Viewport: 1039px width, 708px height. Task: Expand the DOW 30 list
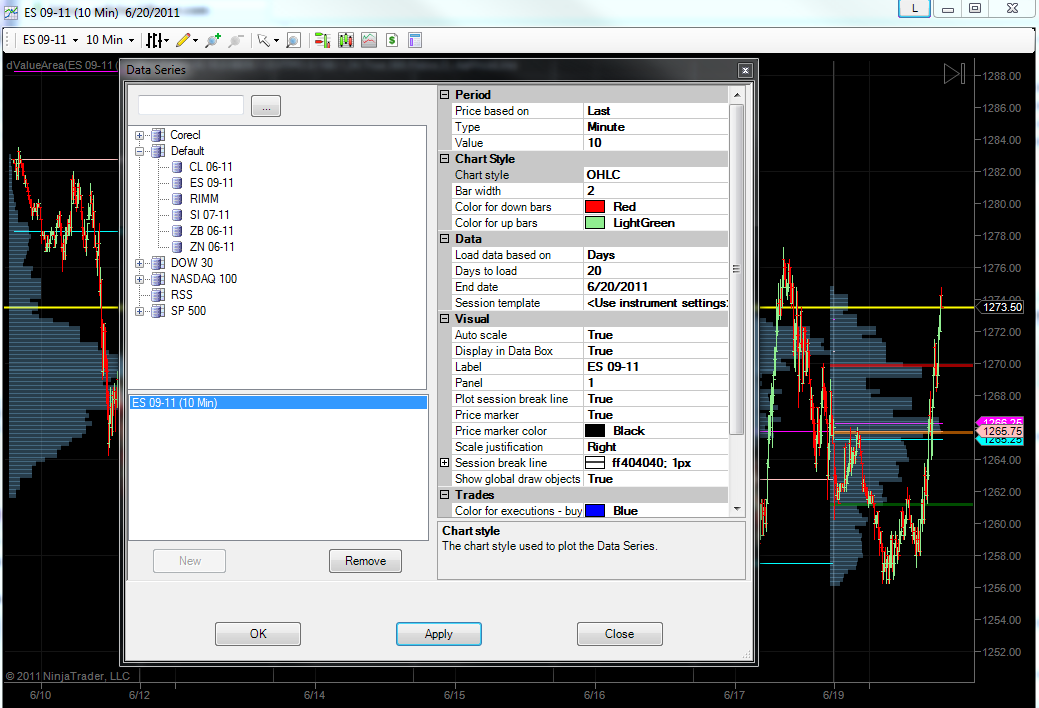pyautogui.click(x=140, y=263)
